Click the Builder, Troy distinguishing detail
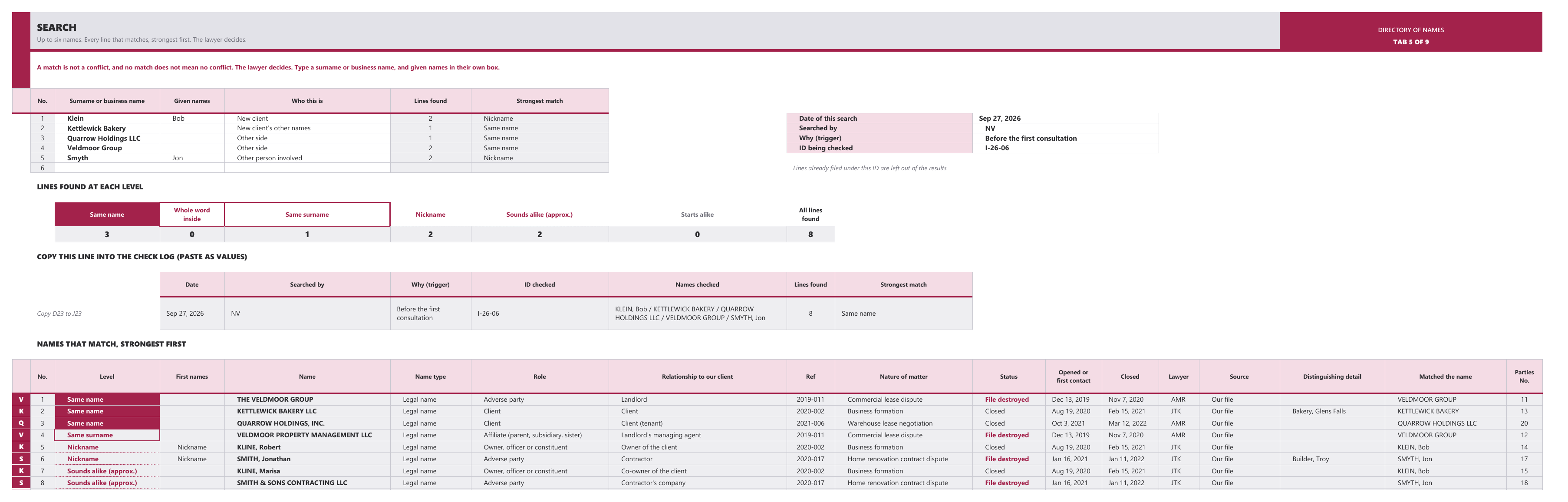Viewport: 1568px width, 502px height. click(1332, 459)
